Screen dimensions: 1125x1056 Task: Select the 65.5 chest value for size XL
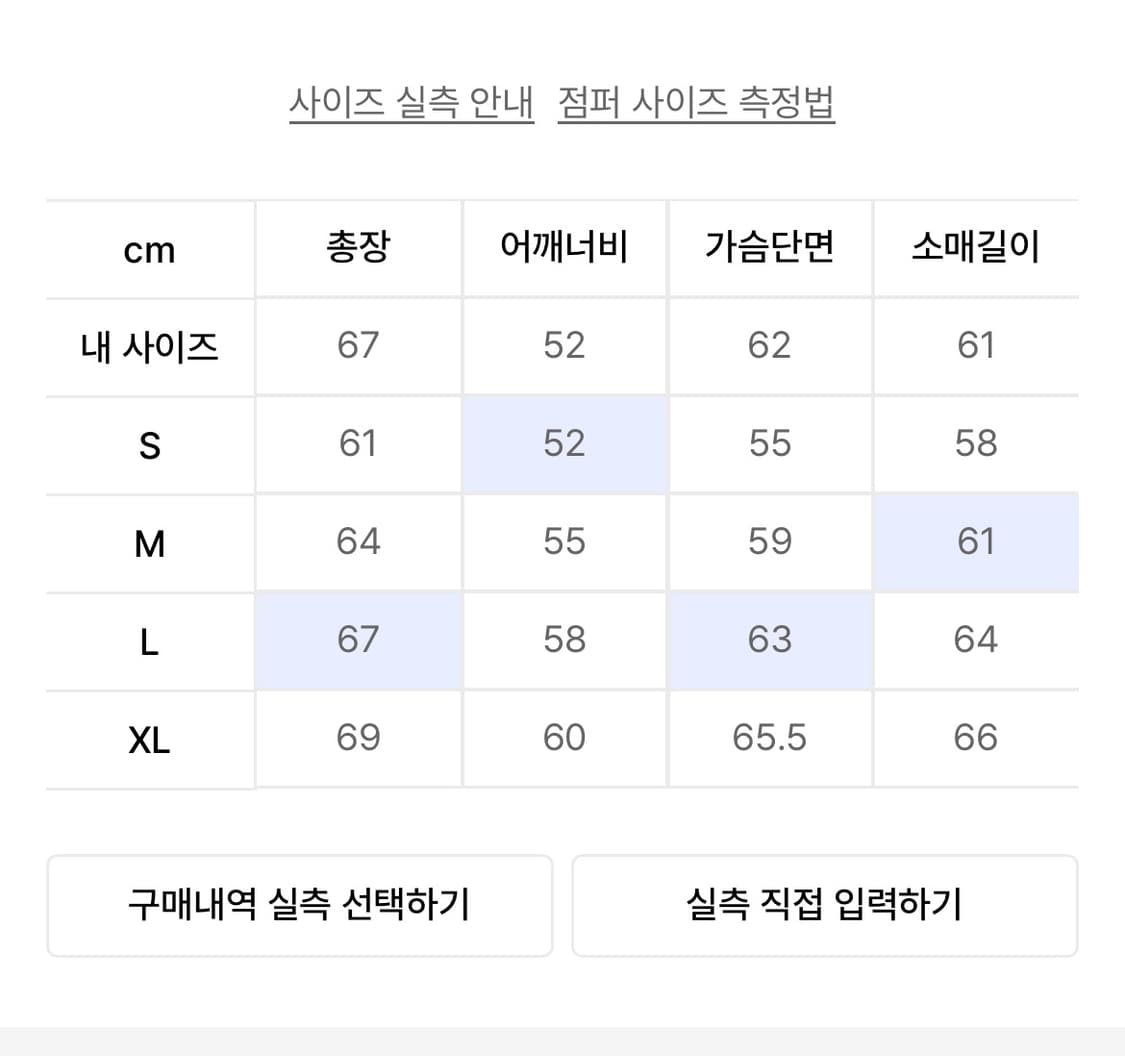(770, 738)
